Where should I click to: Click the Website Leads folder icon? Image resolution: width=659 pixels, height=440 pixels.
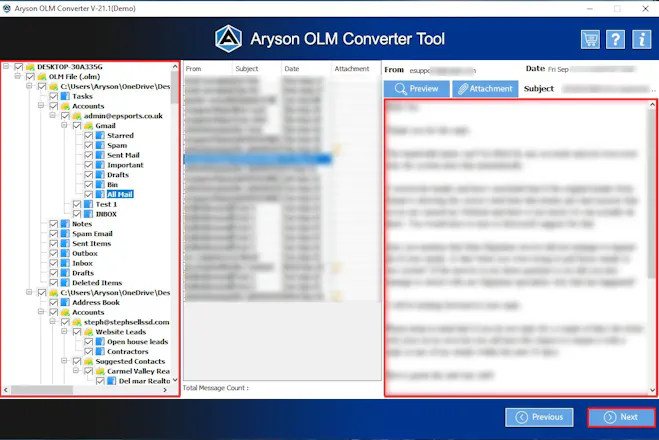click(88, 332)
